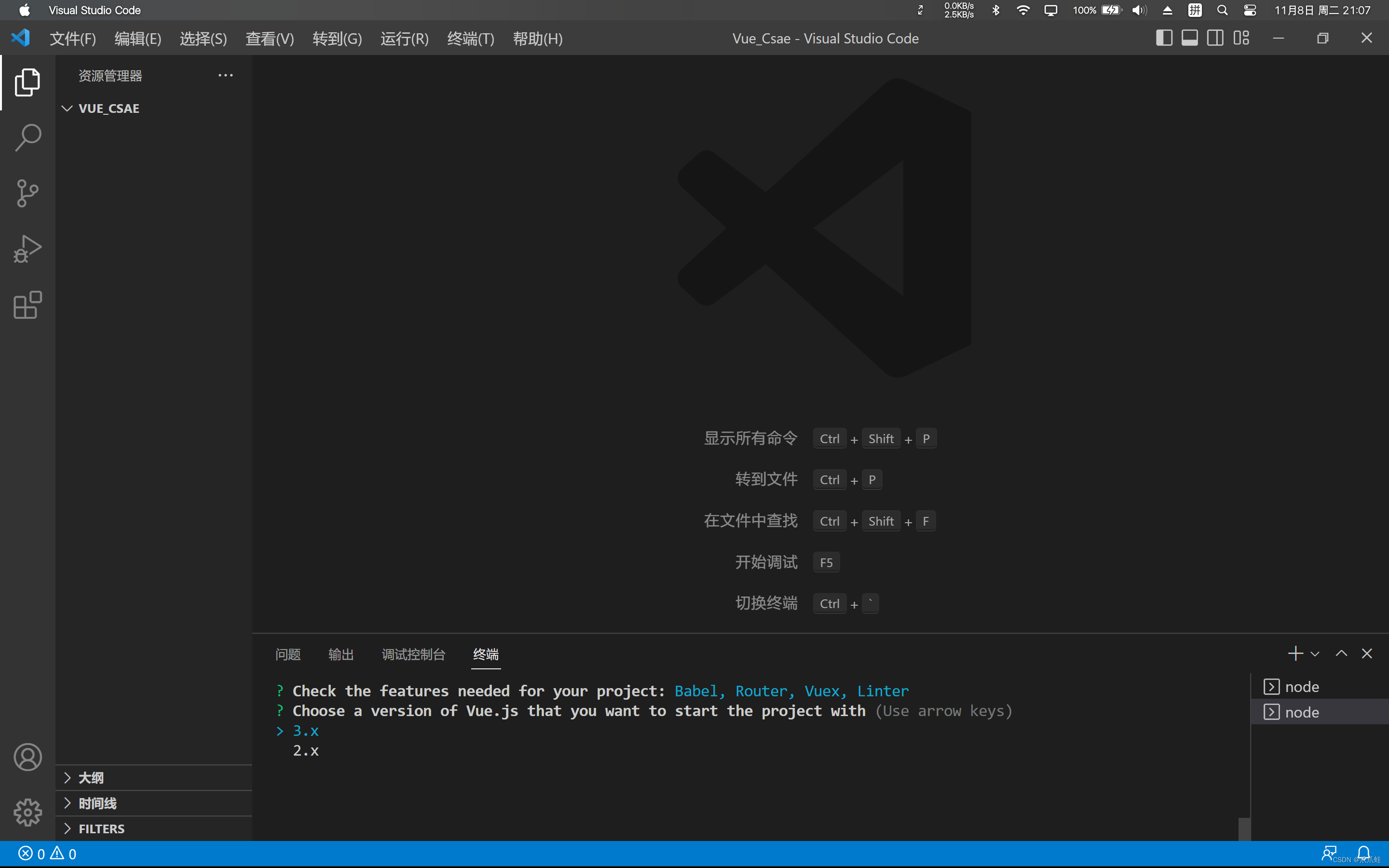Open the Extensions view icon

(27, 305)
